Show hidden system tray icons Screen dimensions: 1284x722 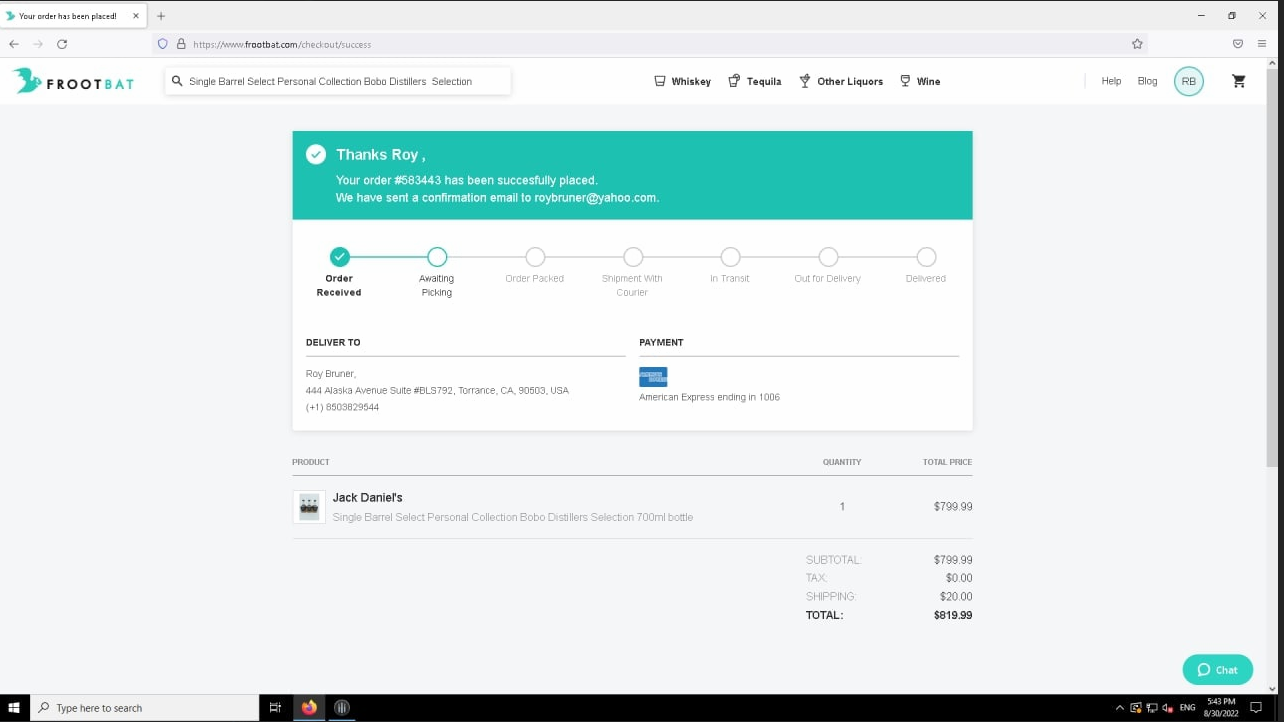tap(1120, 708)
